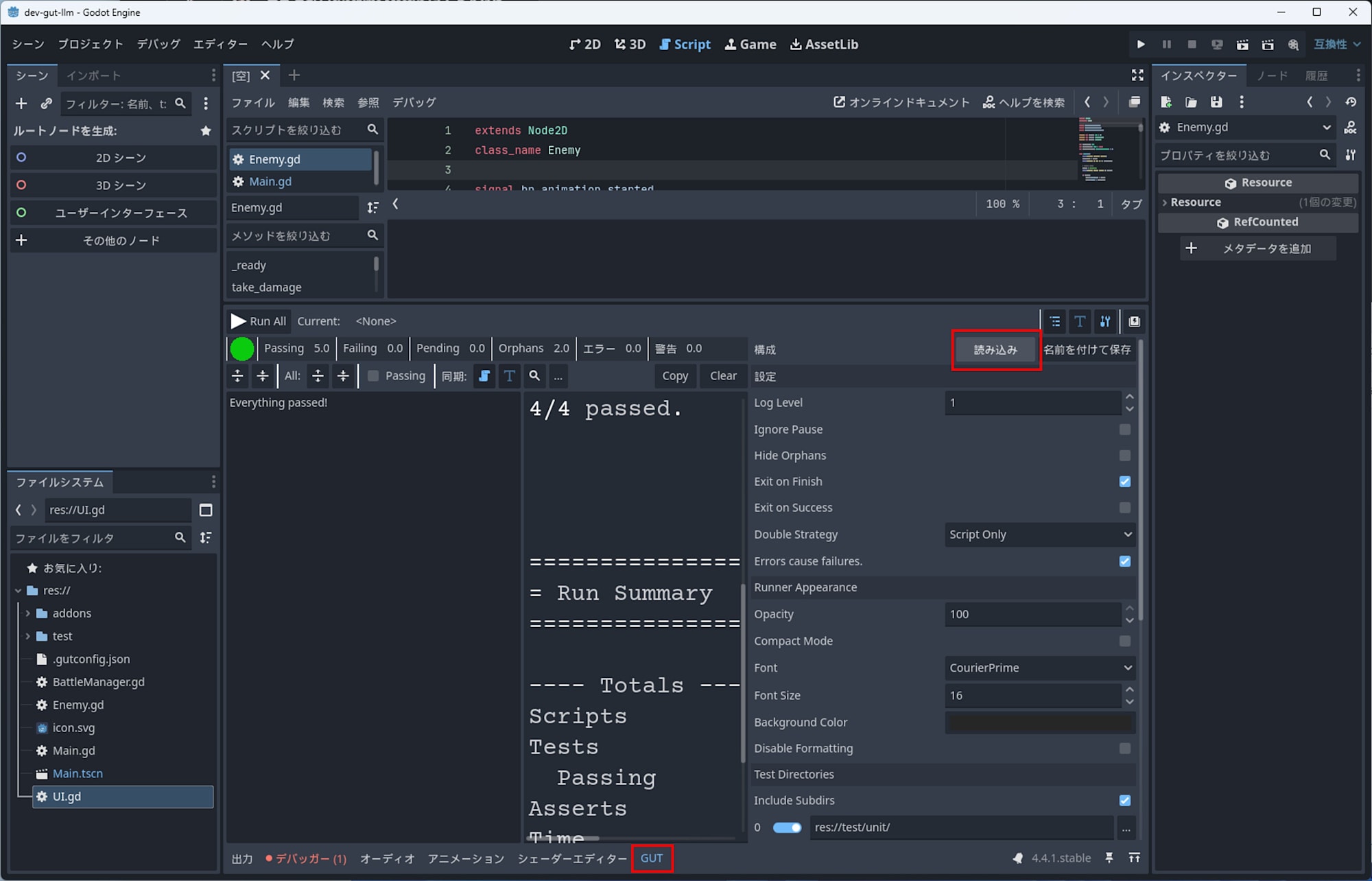The height and width of the screenshot is (881, 1372).
Task: Expand the test folder
Action: 28,636
